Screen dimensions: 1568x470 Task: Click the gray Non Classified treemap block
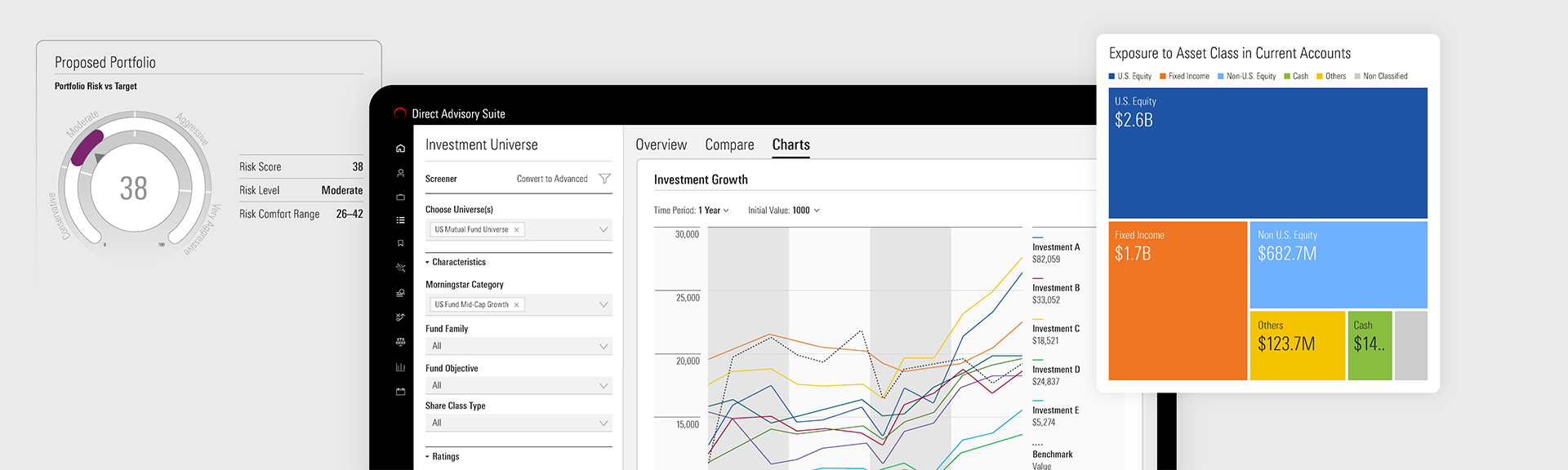pyautogui.click(x=1411, y=345)
